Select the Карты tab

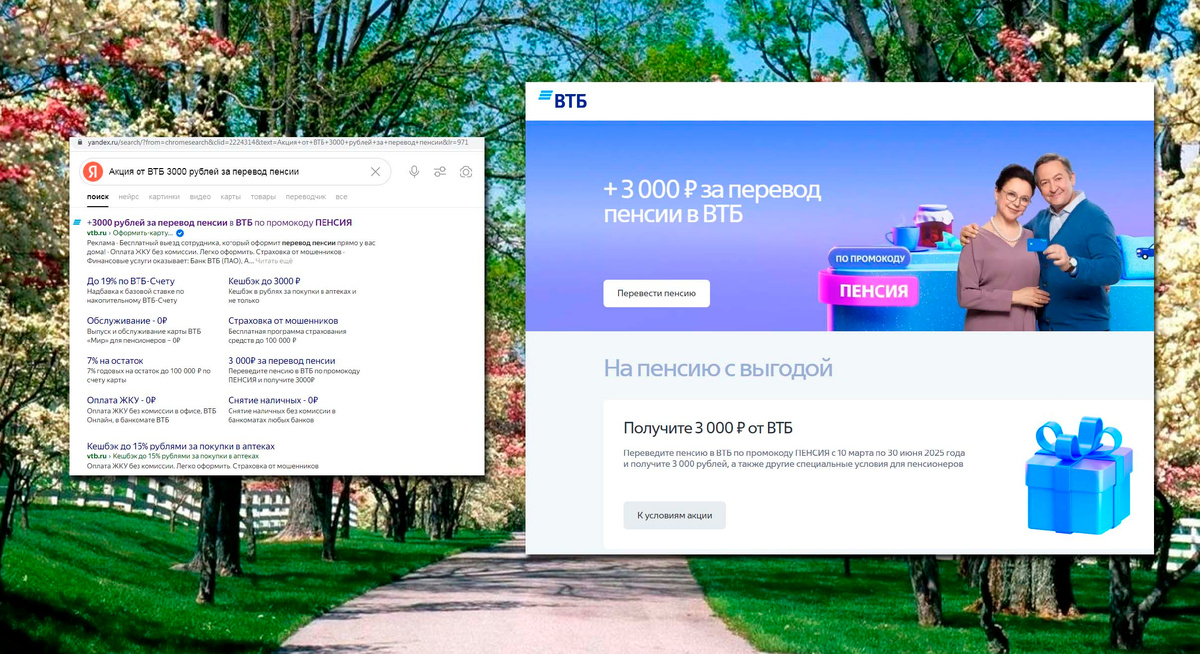click(x=230, y=197)
